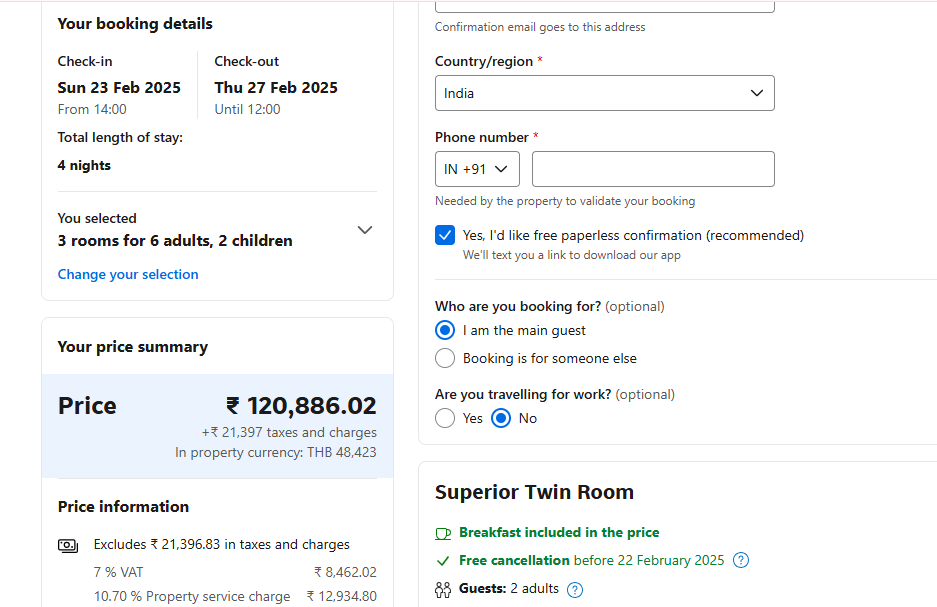Screen dimensions: 937x607
Task: Open the IN +91 phone code dropdown
Action: click(477, 169)
